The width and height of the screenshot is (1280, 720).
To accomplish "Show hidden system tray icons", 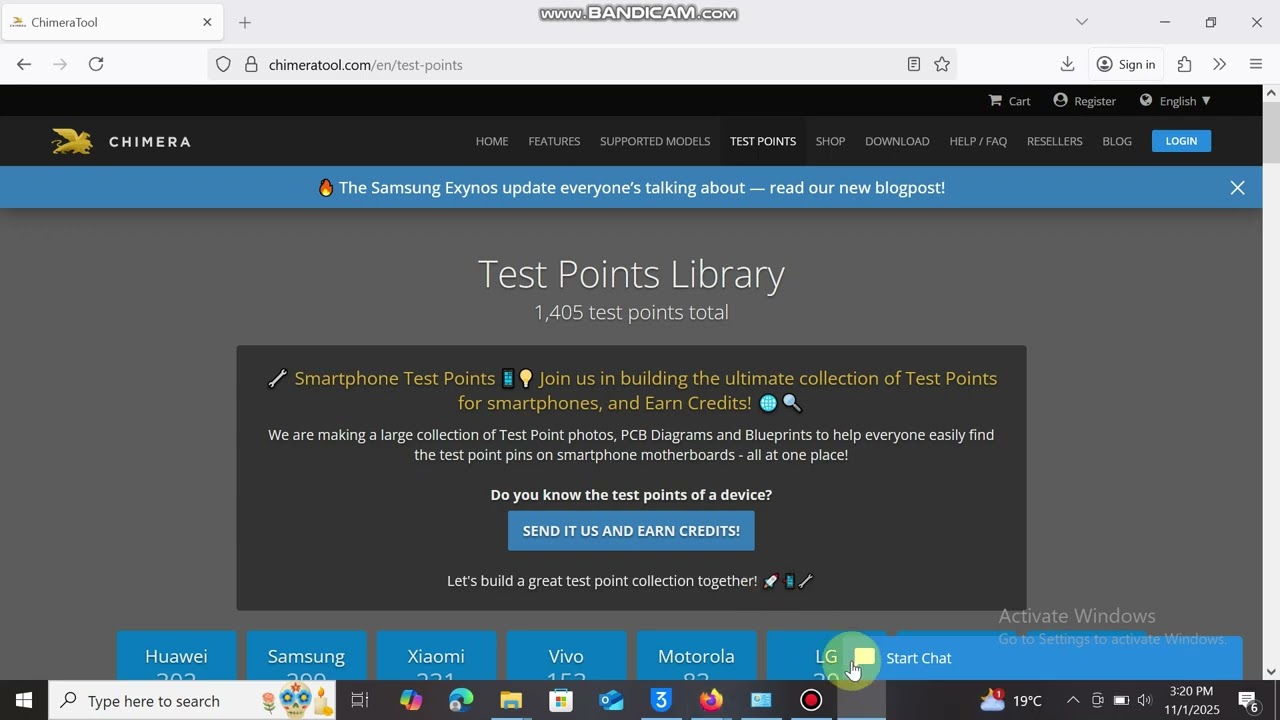I will (1072, 700).
